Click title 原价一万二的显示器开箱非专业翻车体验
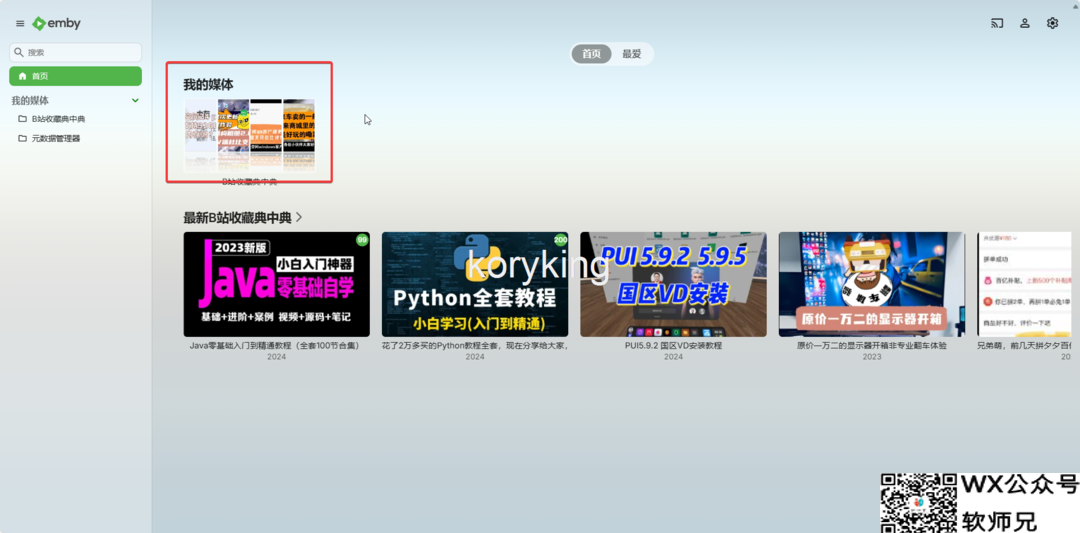The width and height of the screenshot is (1080, 533). [x=872, y=346]
